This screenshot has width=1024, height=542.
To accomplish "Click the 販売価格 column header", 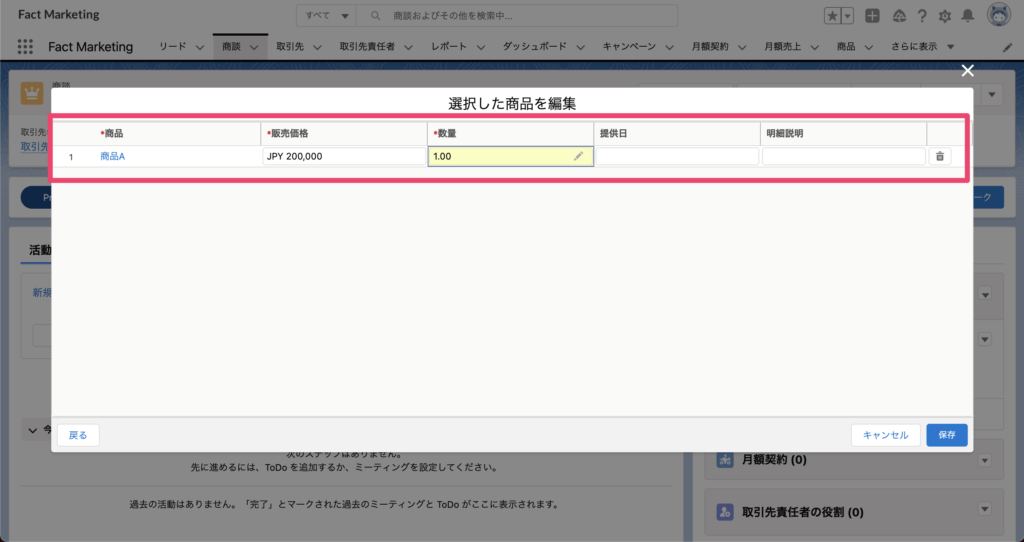I will 344,133.
